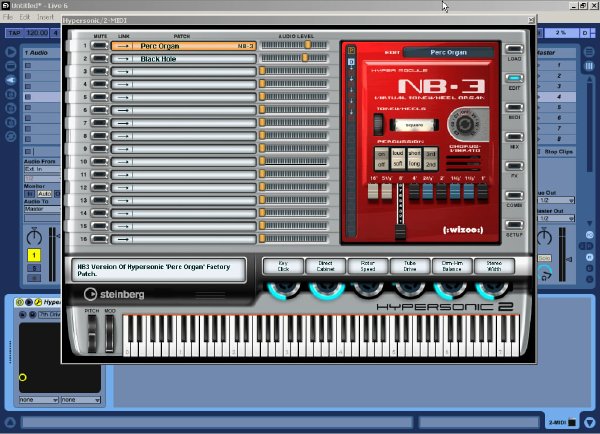Open the SETUP page button
The image size is (600, 434).
514,225
